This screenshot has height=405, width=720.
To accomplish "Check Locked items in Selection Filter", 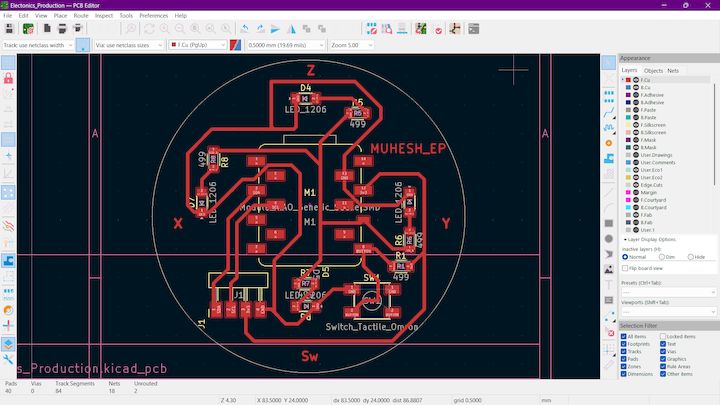I will pyautogui.click(x=663, y=337).
